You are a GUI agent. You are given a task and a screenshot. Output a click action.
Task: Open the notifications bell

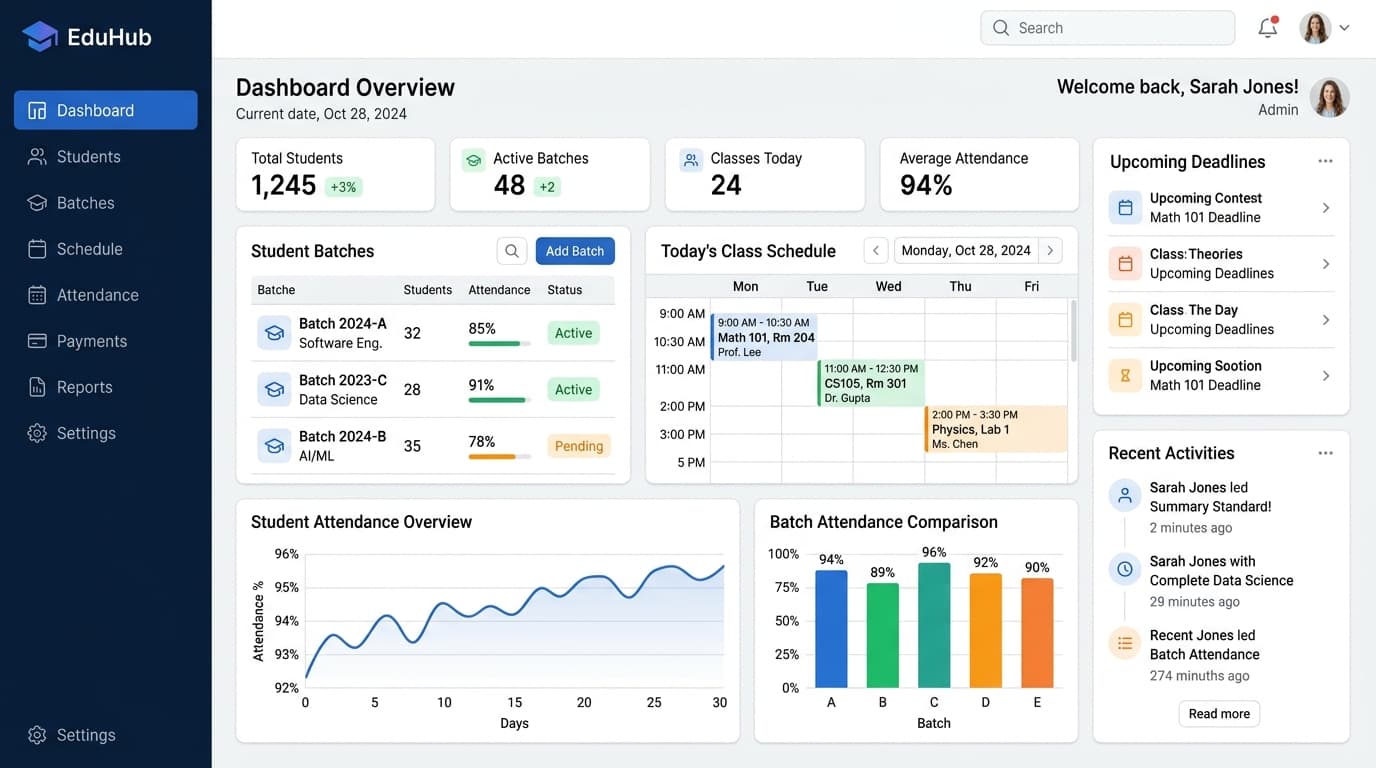[1268, 28]
